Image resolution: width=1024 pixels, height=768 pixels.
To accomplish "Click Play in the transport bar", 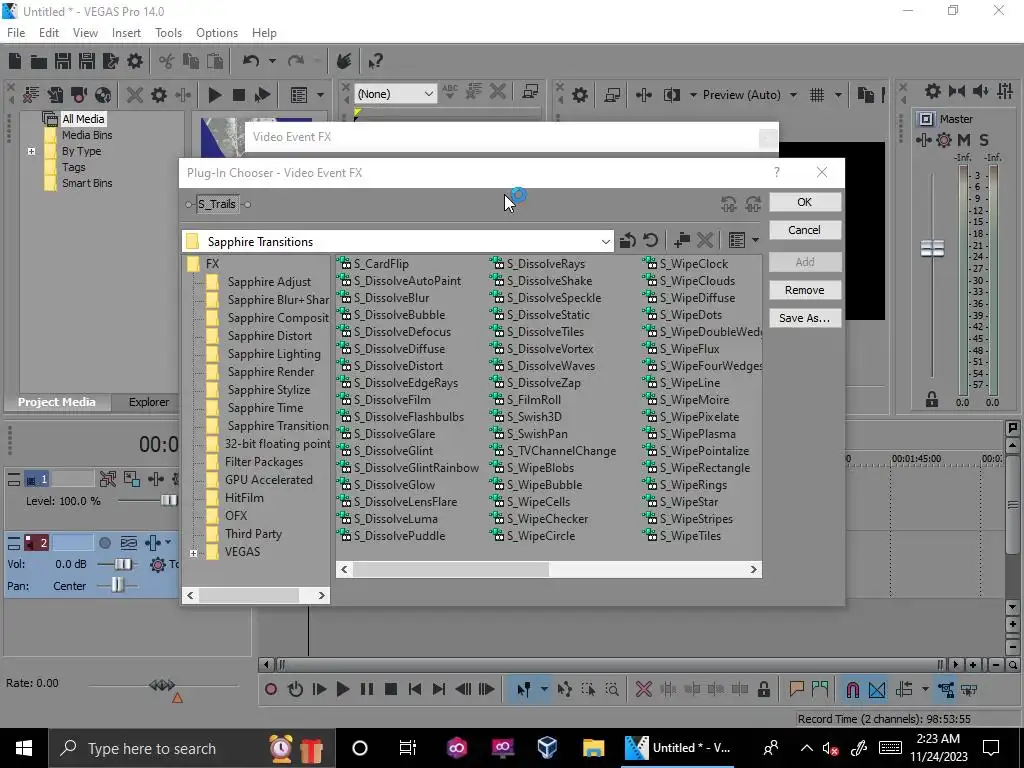I will pyautogui.click(x=342, y=689).
